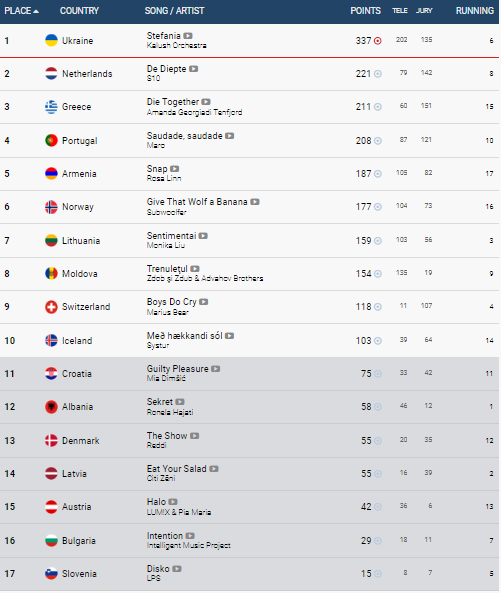Toggle points breakdown circle next to Netherlands' 221

pyautogui.click(x=378, y=74)
